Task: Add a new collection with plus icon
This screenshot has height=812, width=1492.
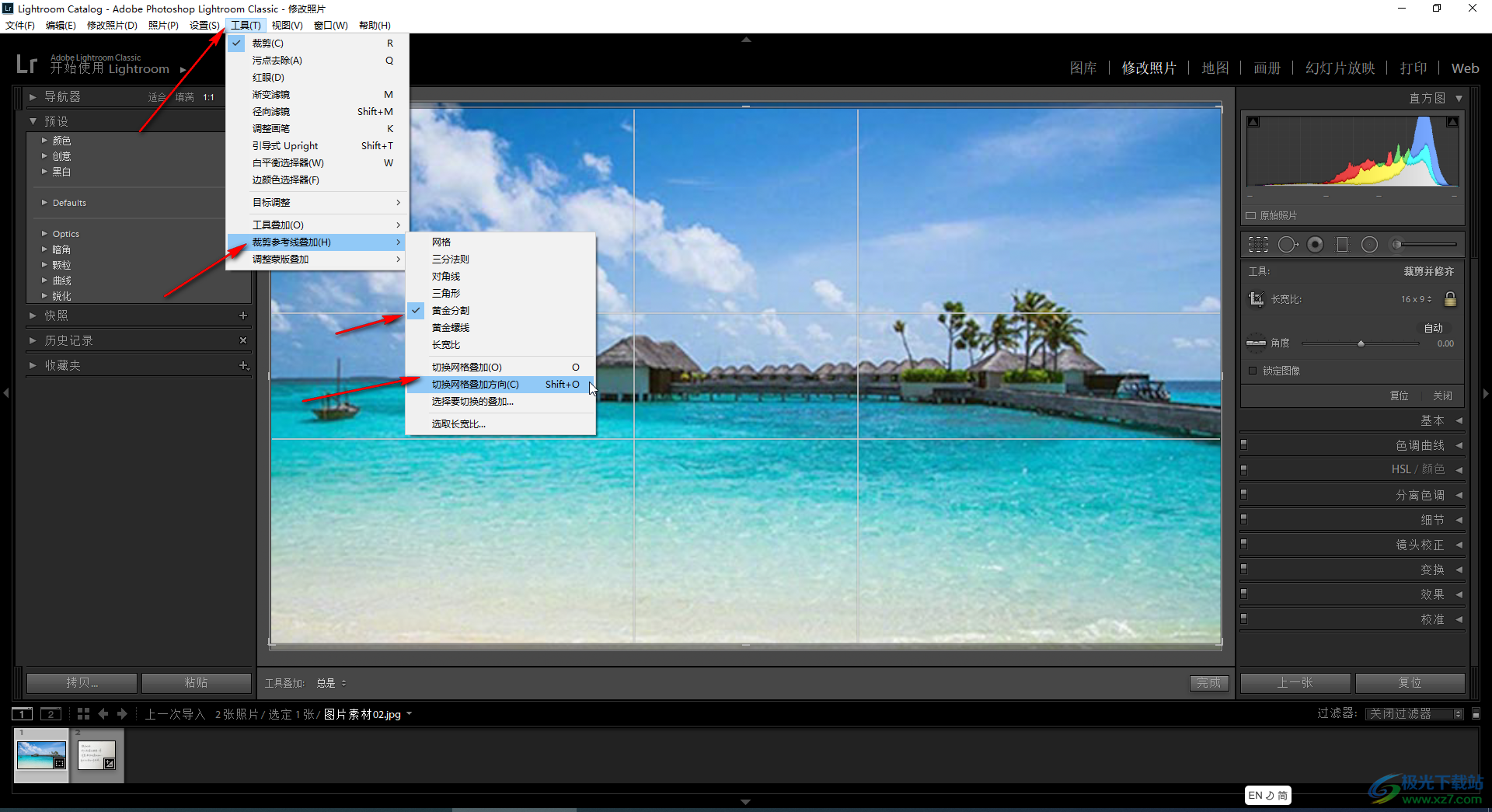Action: pos(243,365)
